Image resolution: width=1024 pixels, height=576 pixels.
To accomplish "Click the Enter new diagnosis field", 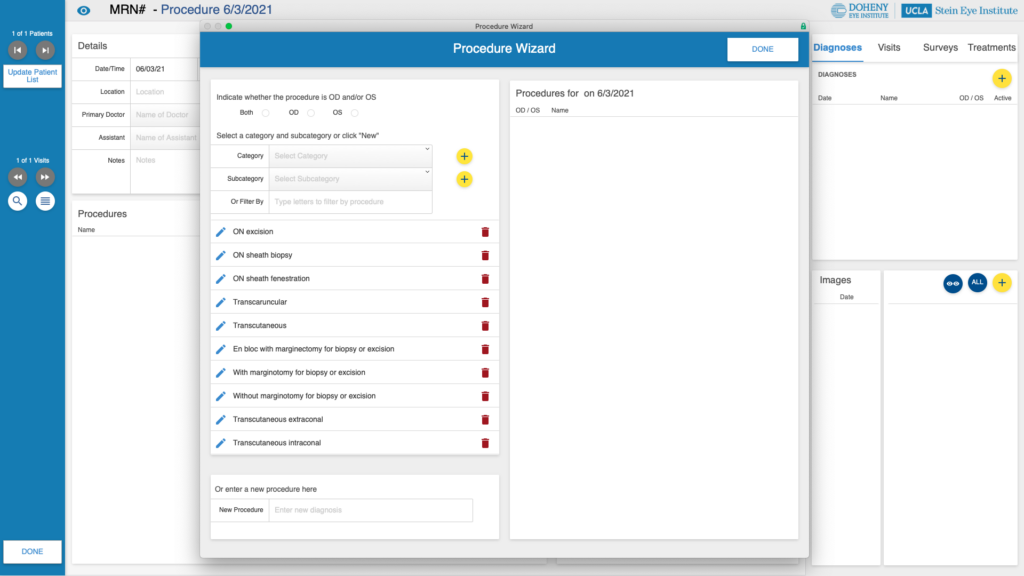I will point(370,510).
